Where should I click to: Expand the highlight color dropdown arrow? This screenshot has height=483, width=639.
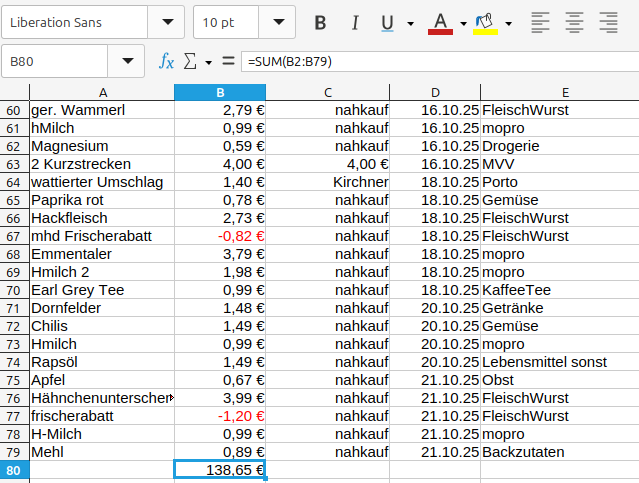click(x=509, y=23)
